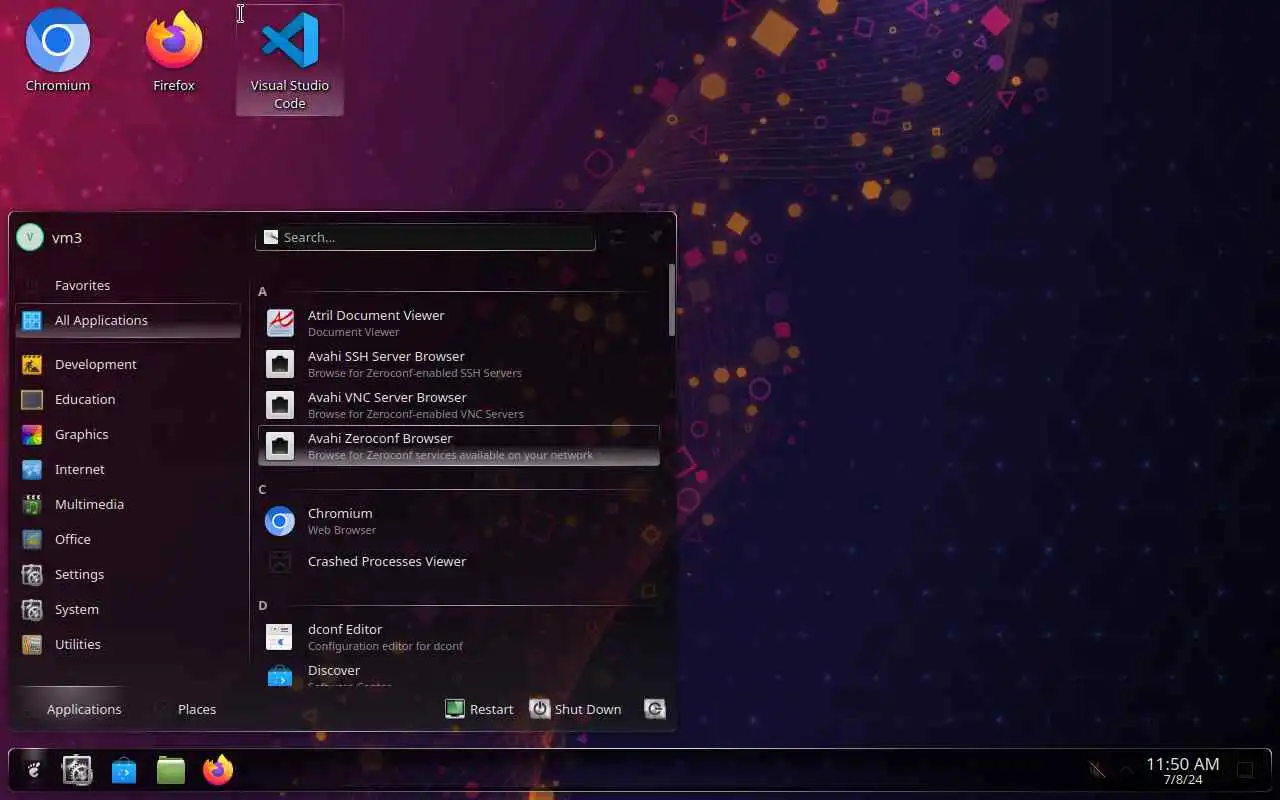Open the Settings category
This screenshot has width=1280, height=800.
click(128, 574)
